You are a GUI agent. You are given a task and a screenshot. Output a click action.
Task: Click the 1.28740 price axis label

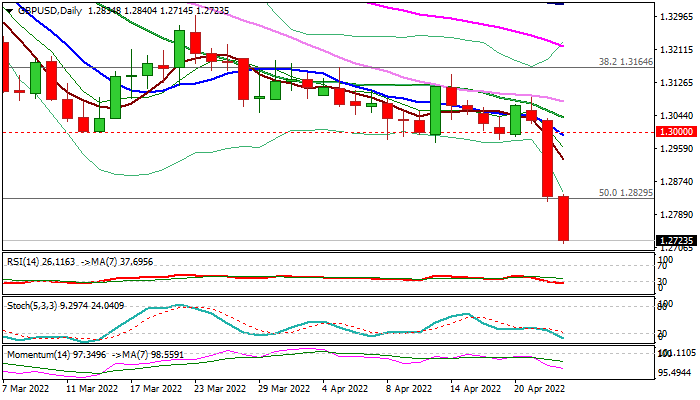point(675,182)
